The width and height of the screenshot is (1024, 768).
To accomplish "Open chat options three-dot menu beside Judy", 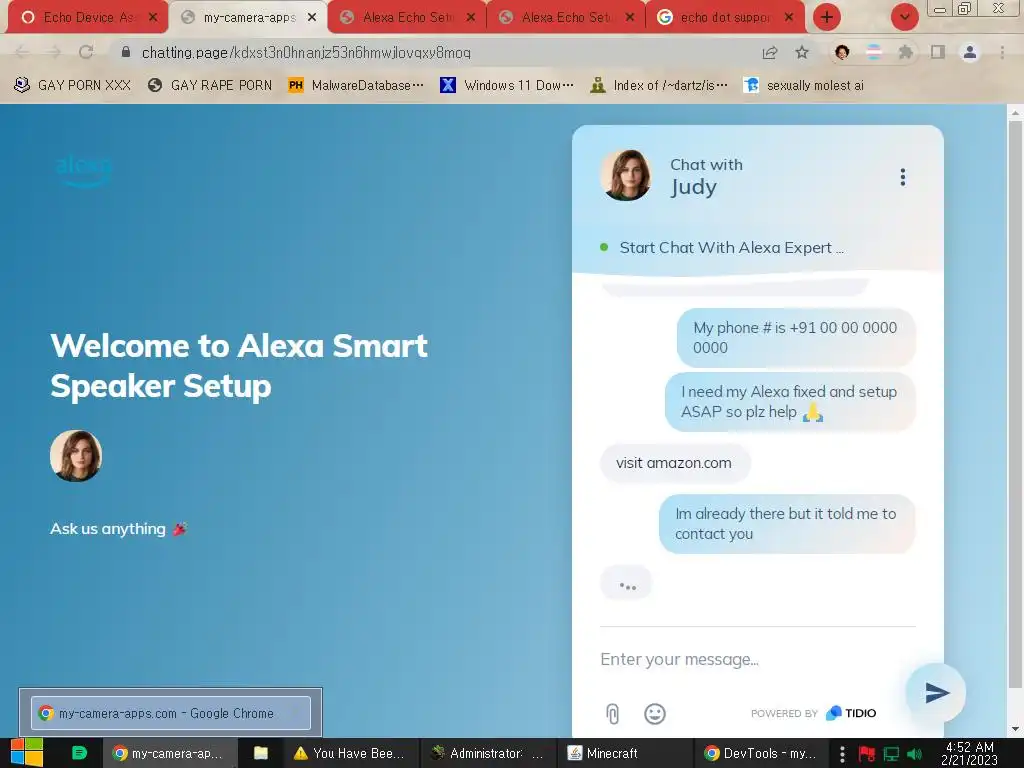I will [x=903, y=177].
